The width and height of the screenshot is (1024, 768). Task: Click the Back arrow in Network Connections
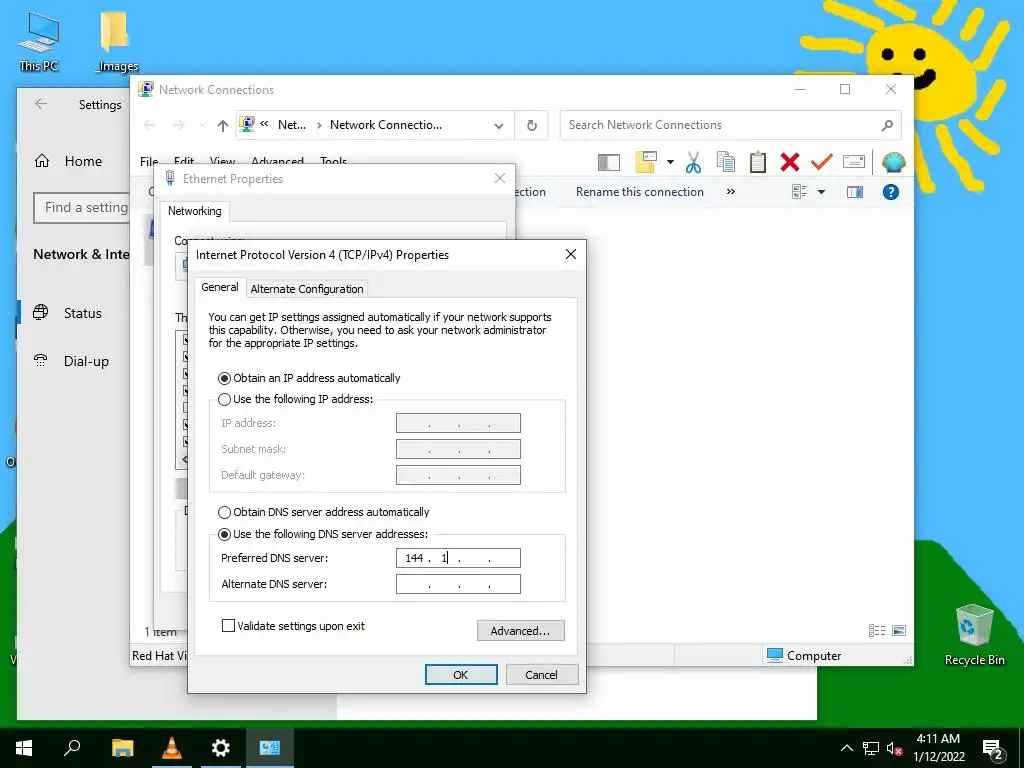[x=149, y=125]
